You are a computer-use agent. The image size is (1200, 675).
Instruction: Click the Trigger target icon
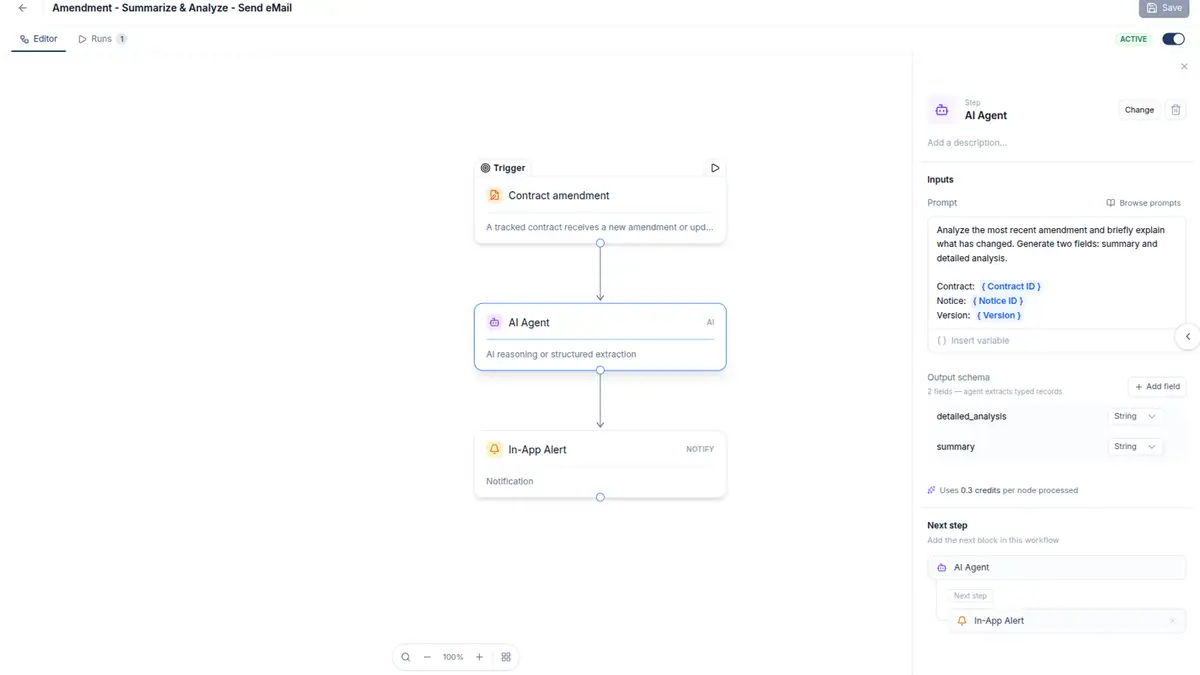pyautogui.click(x=486, y=168)
